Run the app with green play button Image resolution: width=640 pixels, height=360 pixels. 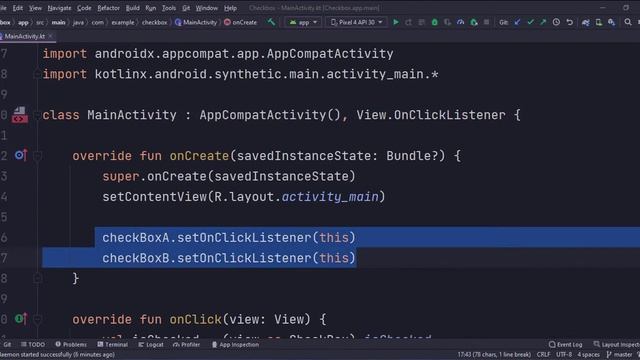pos(396,22)
